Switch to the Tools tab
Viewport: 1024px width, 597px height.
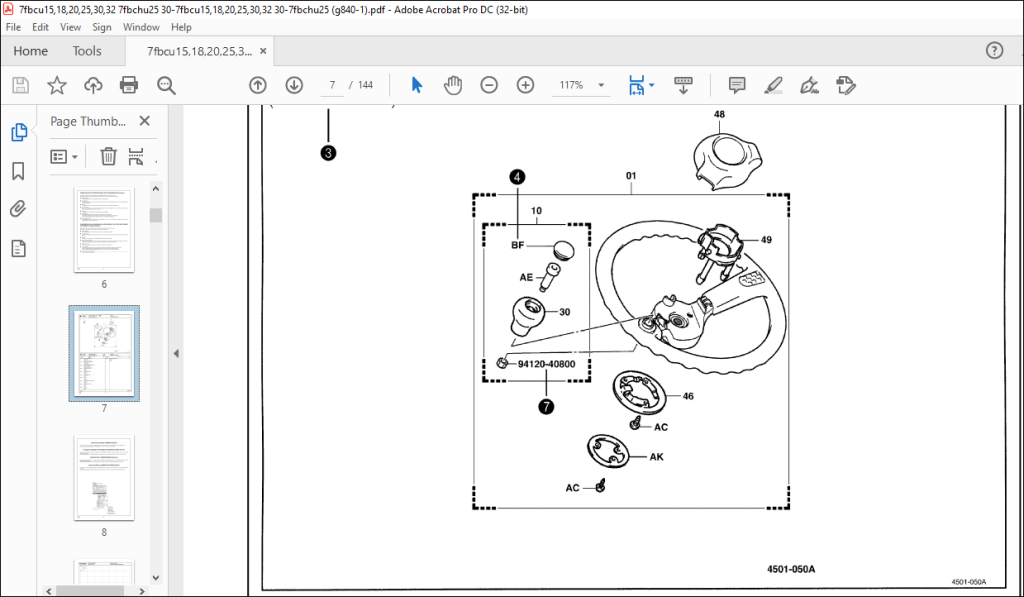tap(87, 51)
